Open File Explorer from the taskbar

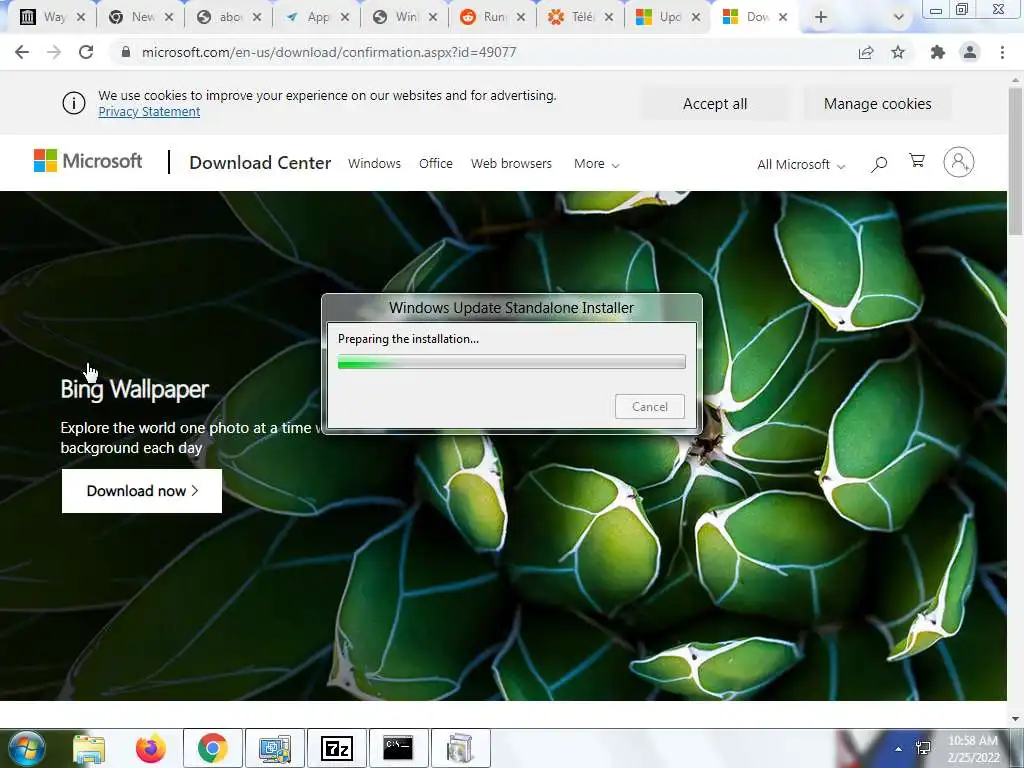(89, 749)
